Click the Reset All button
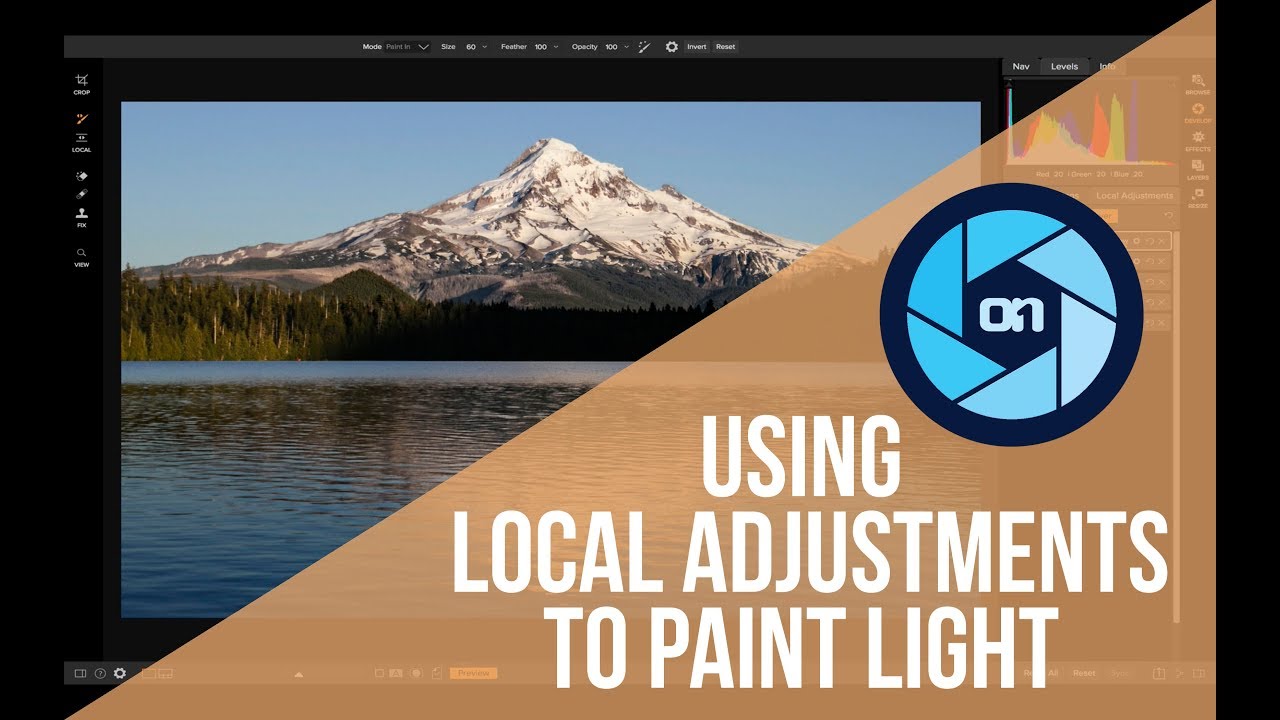Image resolution: width=1280 pixels, height=720 pixels. point(1041,674)
